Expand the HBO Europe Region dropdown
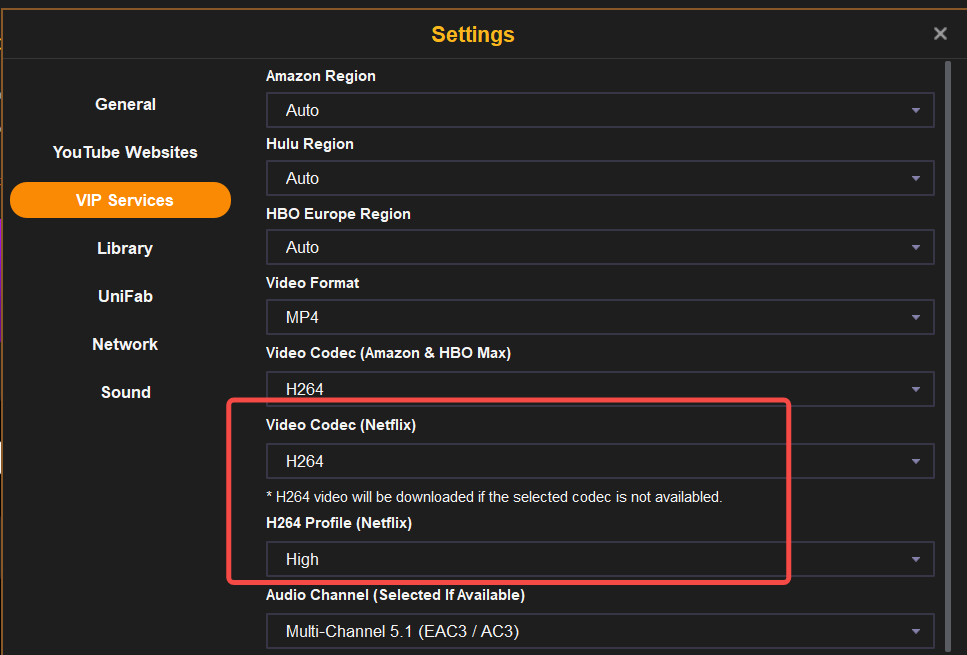This screenshot has width=967, height=655. [x=600, y=247]
